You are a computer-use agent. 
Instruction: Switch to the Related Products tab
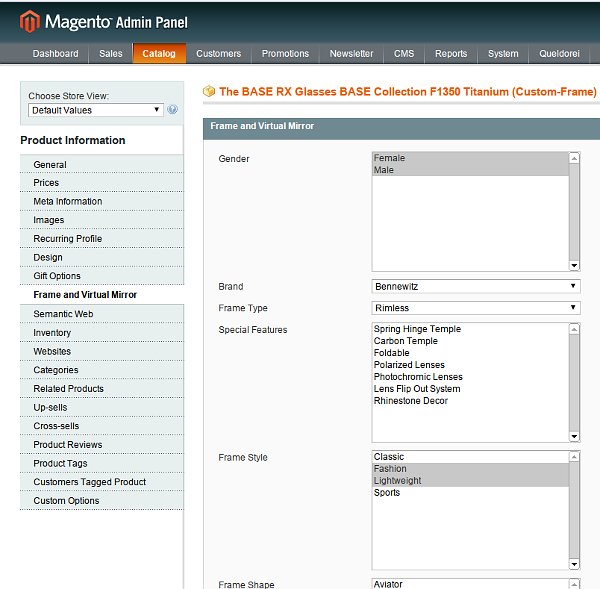click(x=102, y=388)
